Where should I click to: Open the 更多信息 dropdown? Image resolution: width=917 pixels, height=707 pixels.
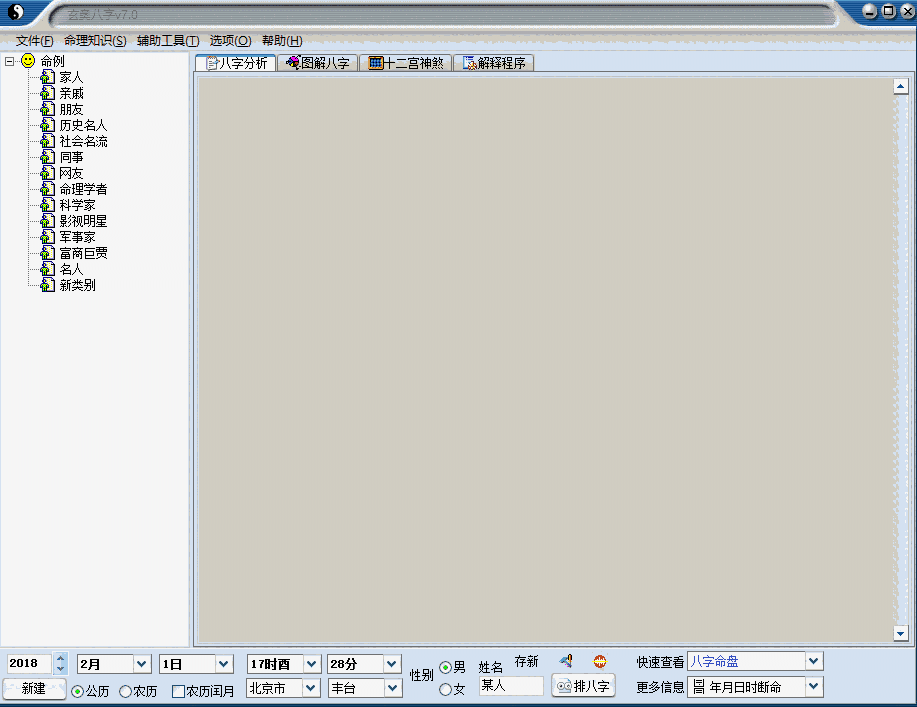(x=813, y=687)
